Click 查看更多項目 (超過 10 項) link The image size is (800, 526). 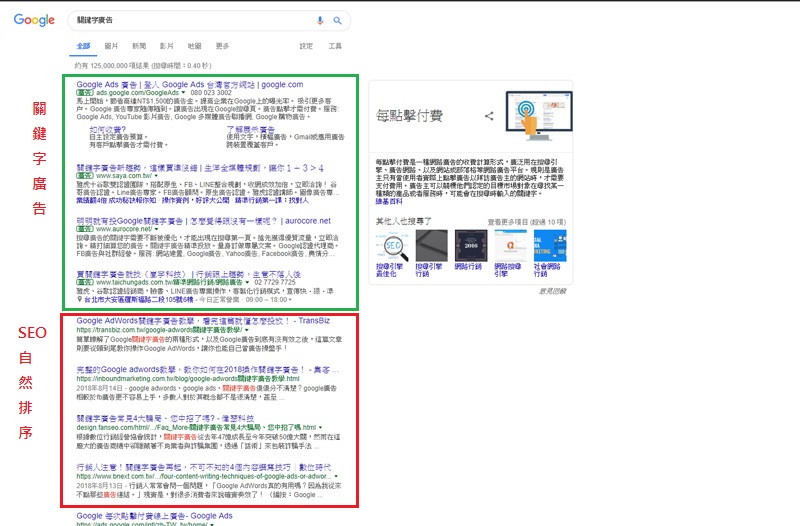tap(527, 222)
